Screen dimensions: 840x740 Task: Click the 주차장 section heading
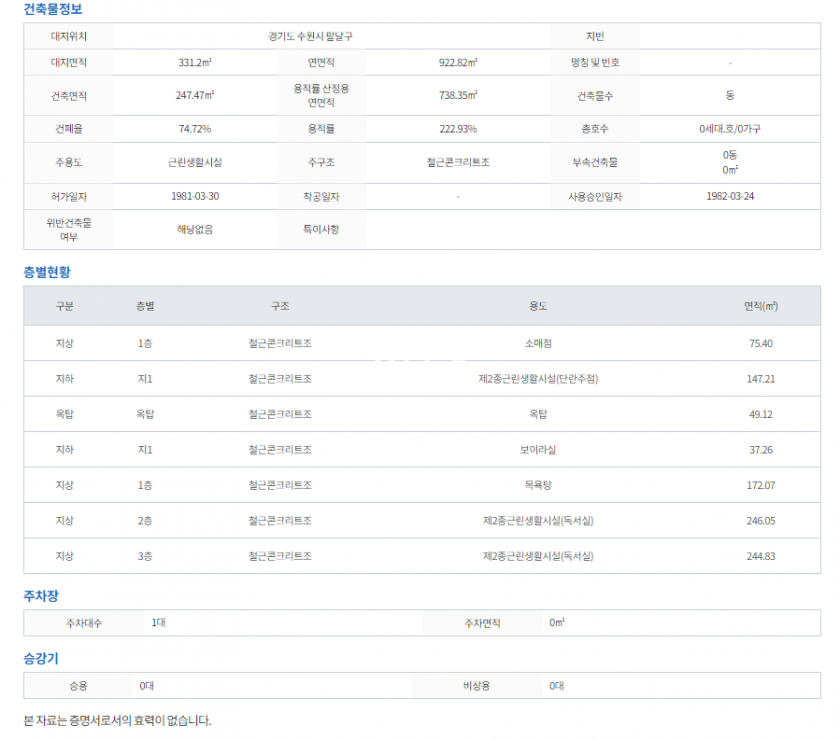point(41,596)
